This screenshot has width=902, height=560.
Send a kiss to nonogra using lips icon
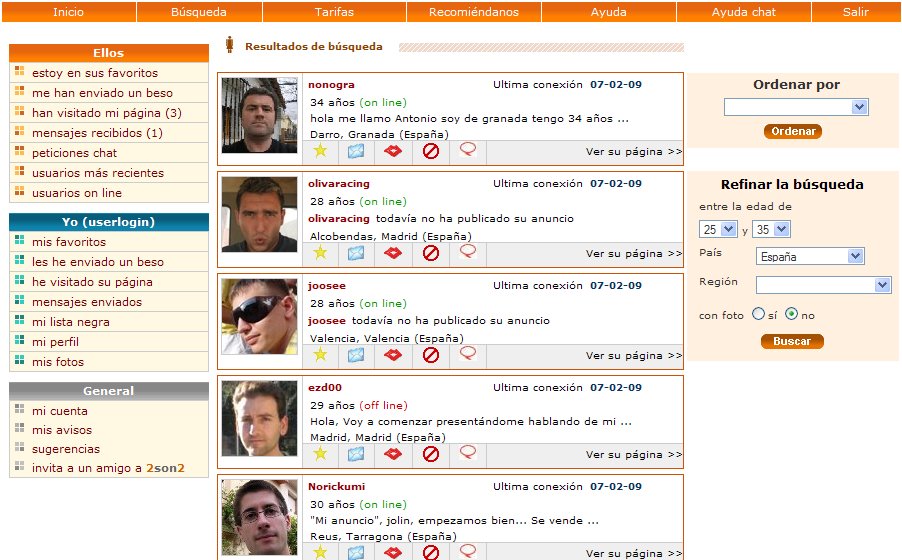point(393,151)
